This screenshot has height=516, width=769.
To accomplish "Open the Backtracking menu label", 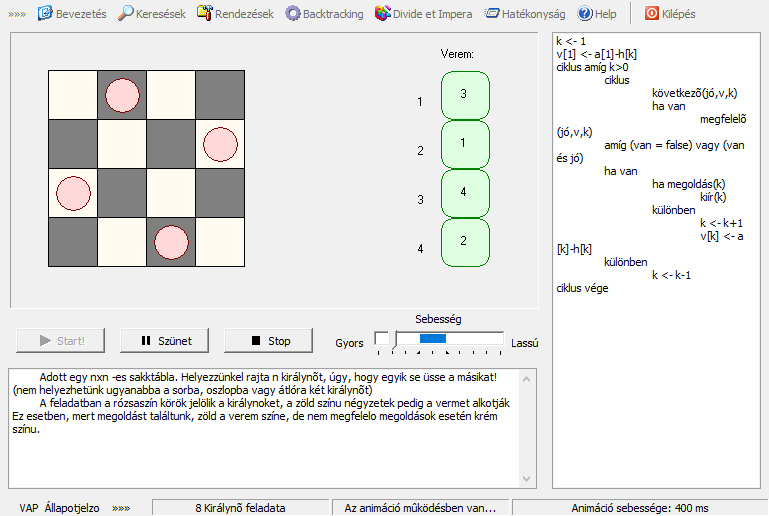I will [333, 14].
